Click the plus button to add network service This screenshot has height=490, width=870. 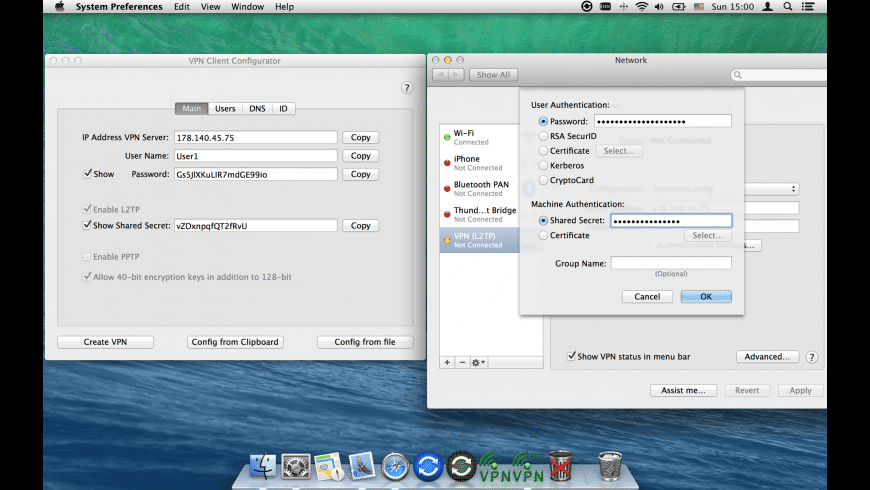point(447,362)
